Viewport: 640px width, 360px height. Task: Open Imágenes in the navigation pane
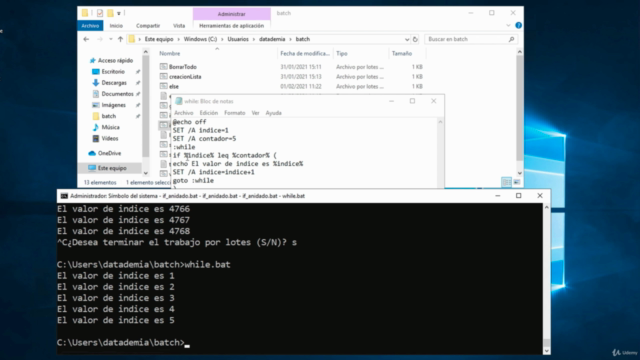click(113, 105)
